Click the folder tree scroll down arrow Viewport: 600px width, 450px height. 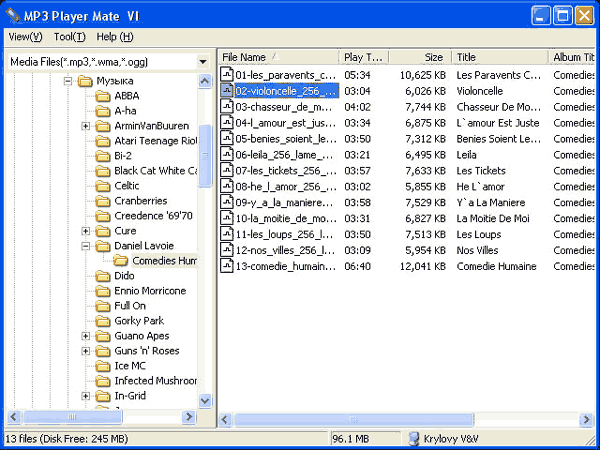point(205,401)
